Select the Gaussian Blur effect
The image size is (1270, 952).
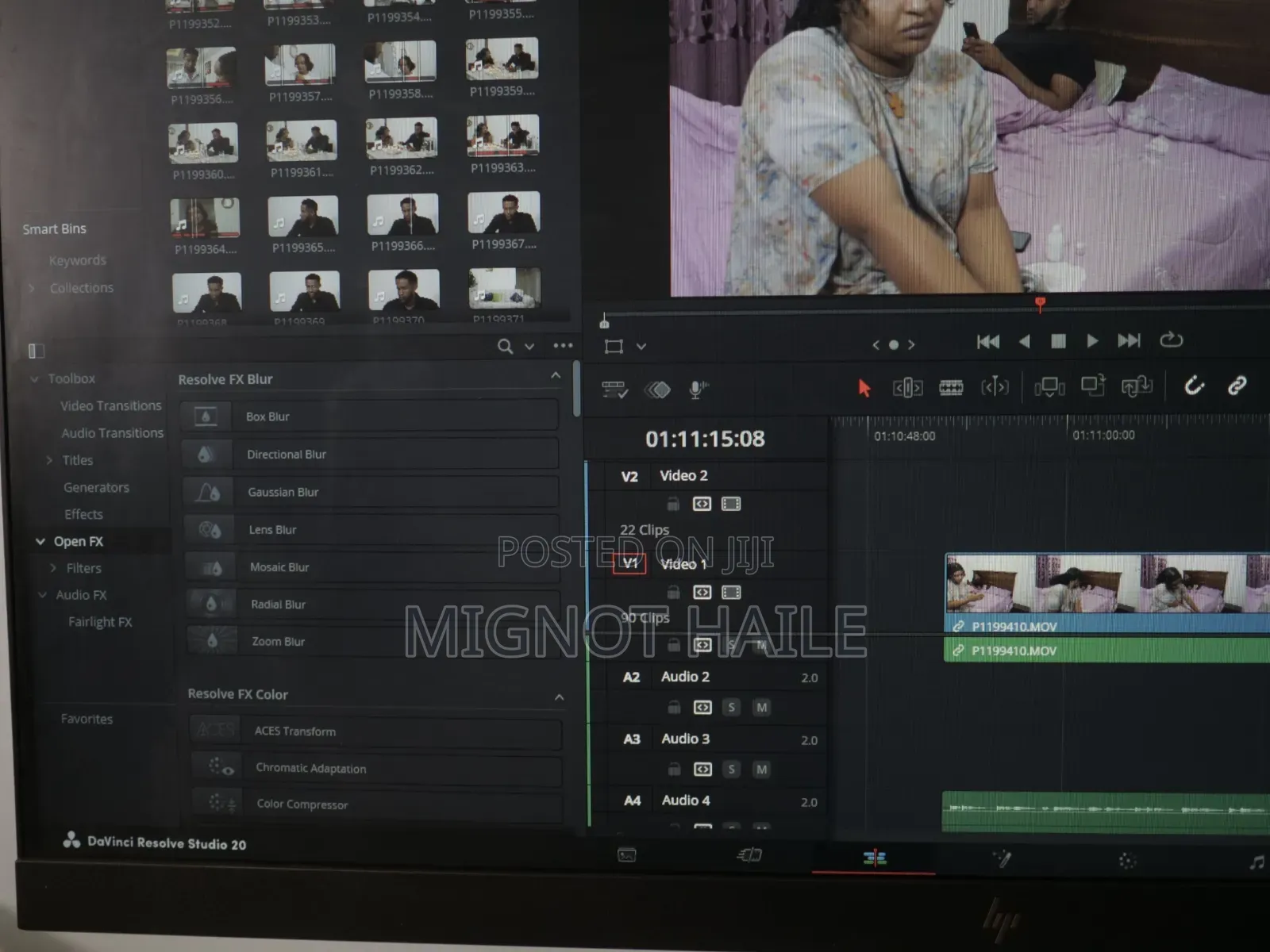(x=370, y=492)
